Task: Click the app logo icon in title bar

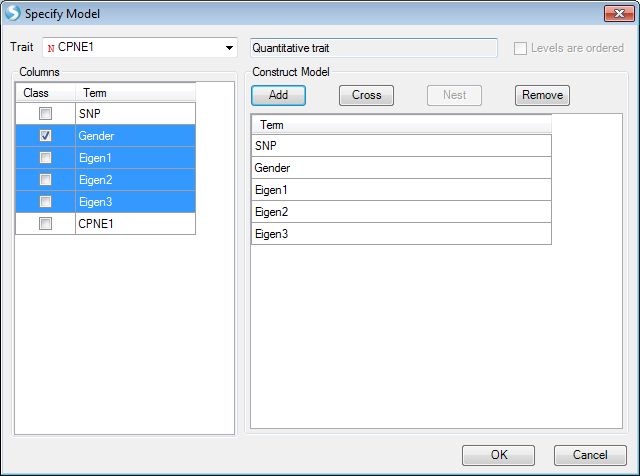Action: click(12, 13)
